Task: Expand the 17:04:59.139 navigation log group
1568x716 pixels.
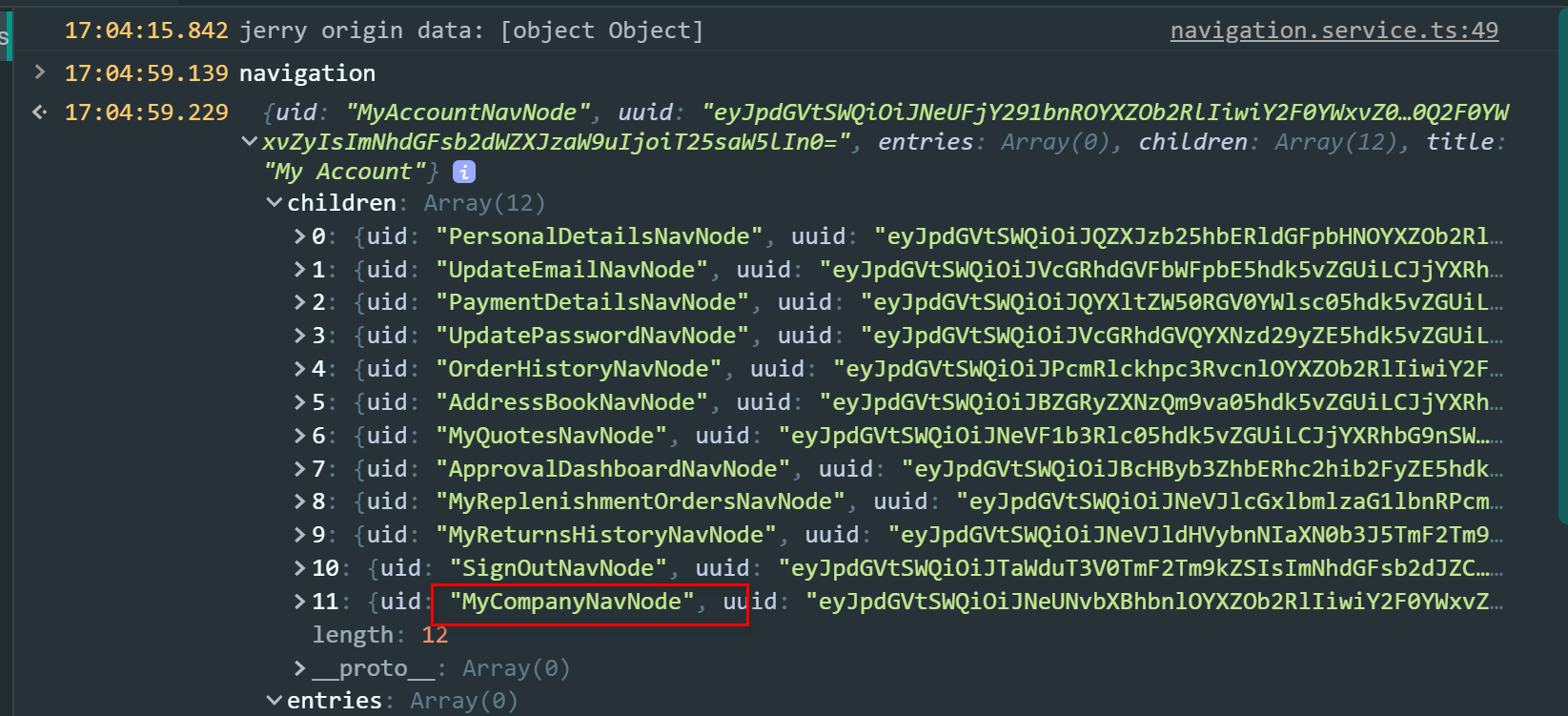Action: [x=39, y=72]
